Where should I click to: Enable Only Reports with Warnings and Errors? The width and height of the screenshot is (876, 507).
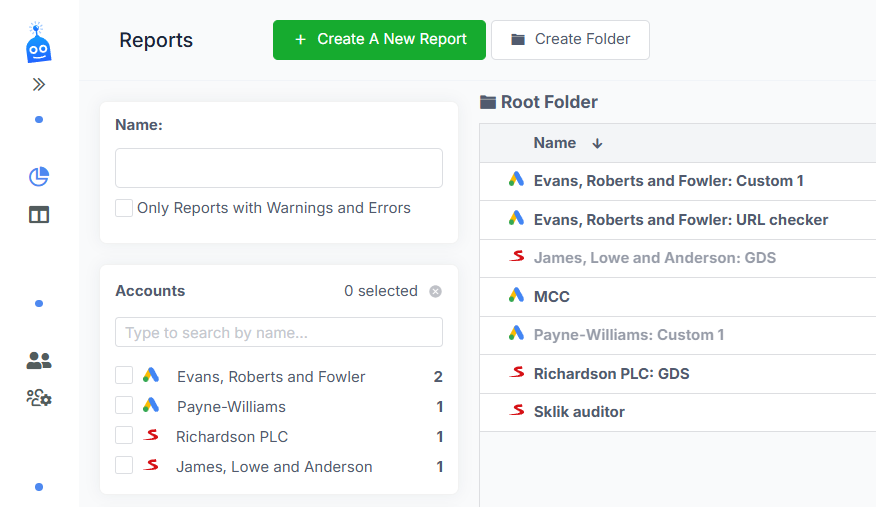pos(124,208)
